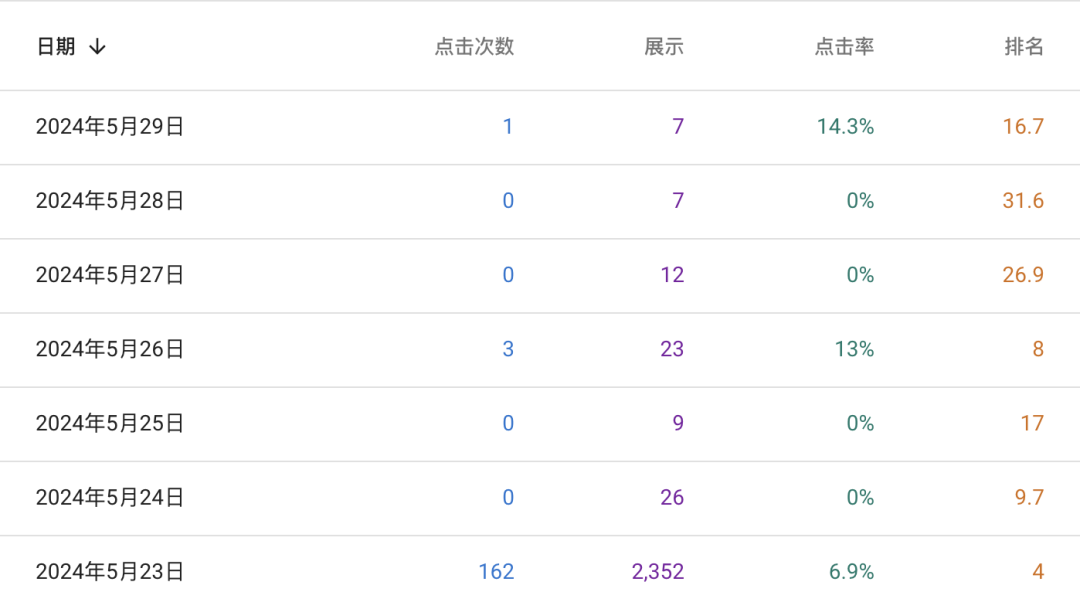Click the 162 clicks value
Image resolution: width=1080 pixels, height=609 pixels.
pyautogui.click(x=496, y=572)
